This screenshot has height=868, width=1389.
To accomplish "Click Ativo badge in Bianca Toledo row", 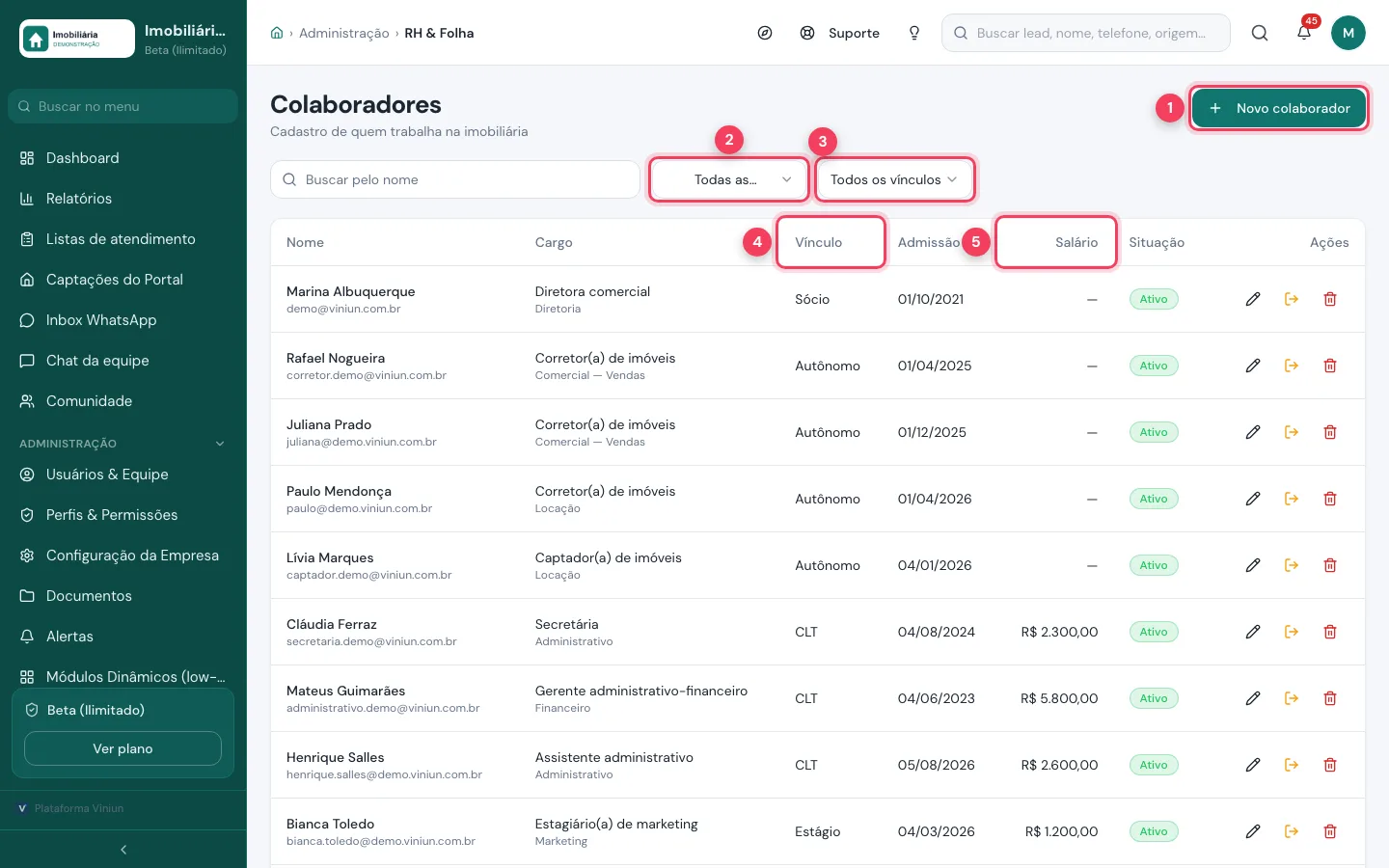I will [x=1154, y=831].
